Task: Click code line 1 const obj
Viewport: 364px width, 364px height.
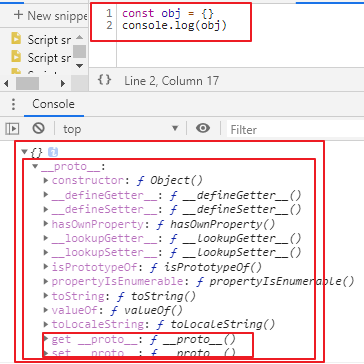Action: point(168,13)
